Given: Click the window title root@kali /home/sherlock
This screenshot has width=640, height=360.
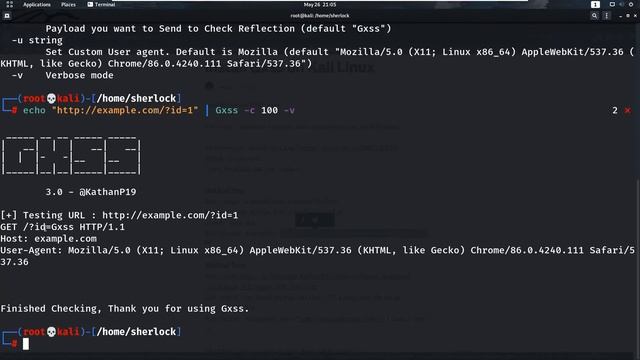Looking at the screenshot, I should tap(320, 16).
